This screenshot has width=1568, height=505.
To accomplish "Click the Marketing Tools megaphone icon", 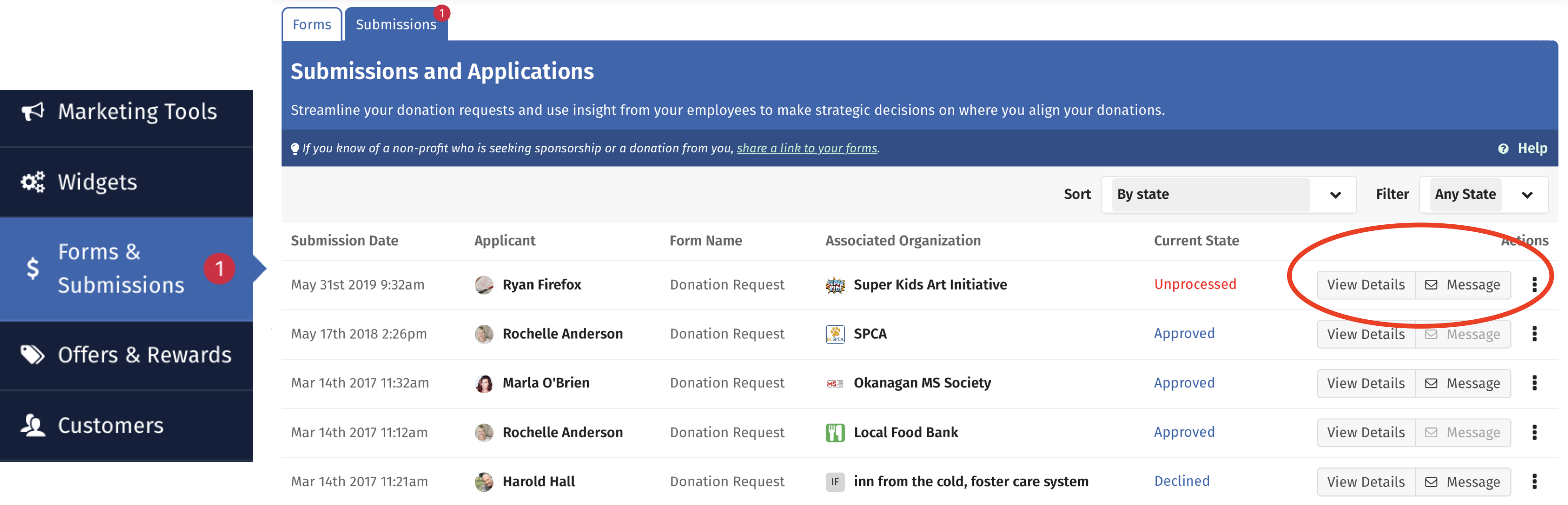I will (33, 111).
